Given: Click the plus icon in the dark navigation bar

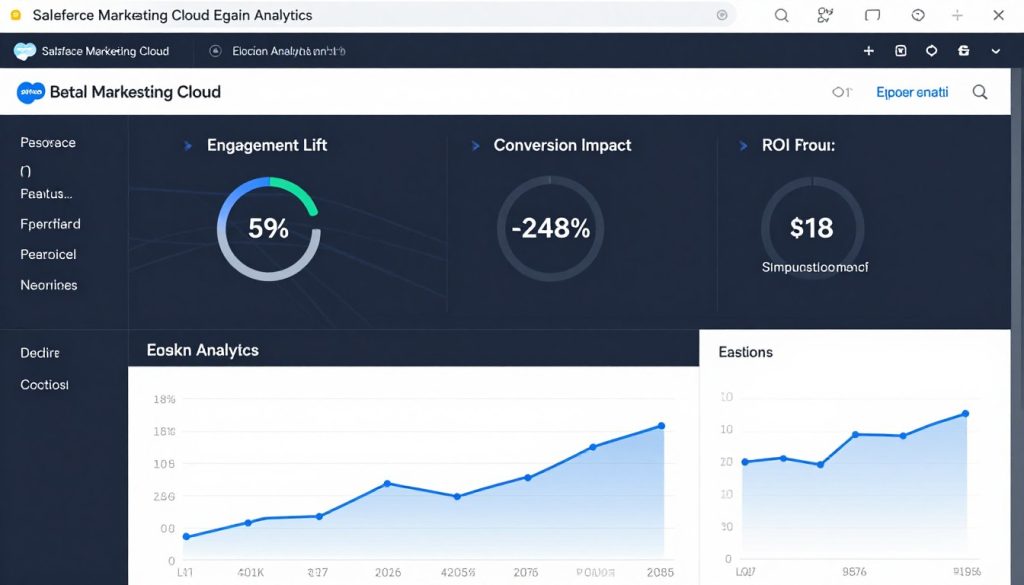Looking at the screenshot, I should 868,50.
